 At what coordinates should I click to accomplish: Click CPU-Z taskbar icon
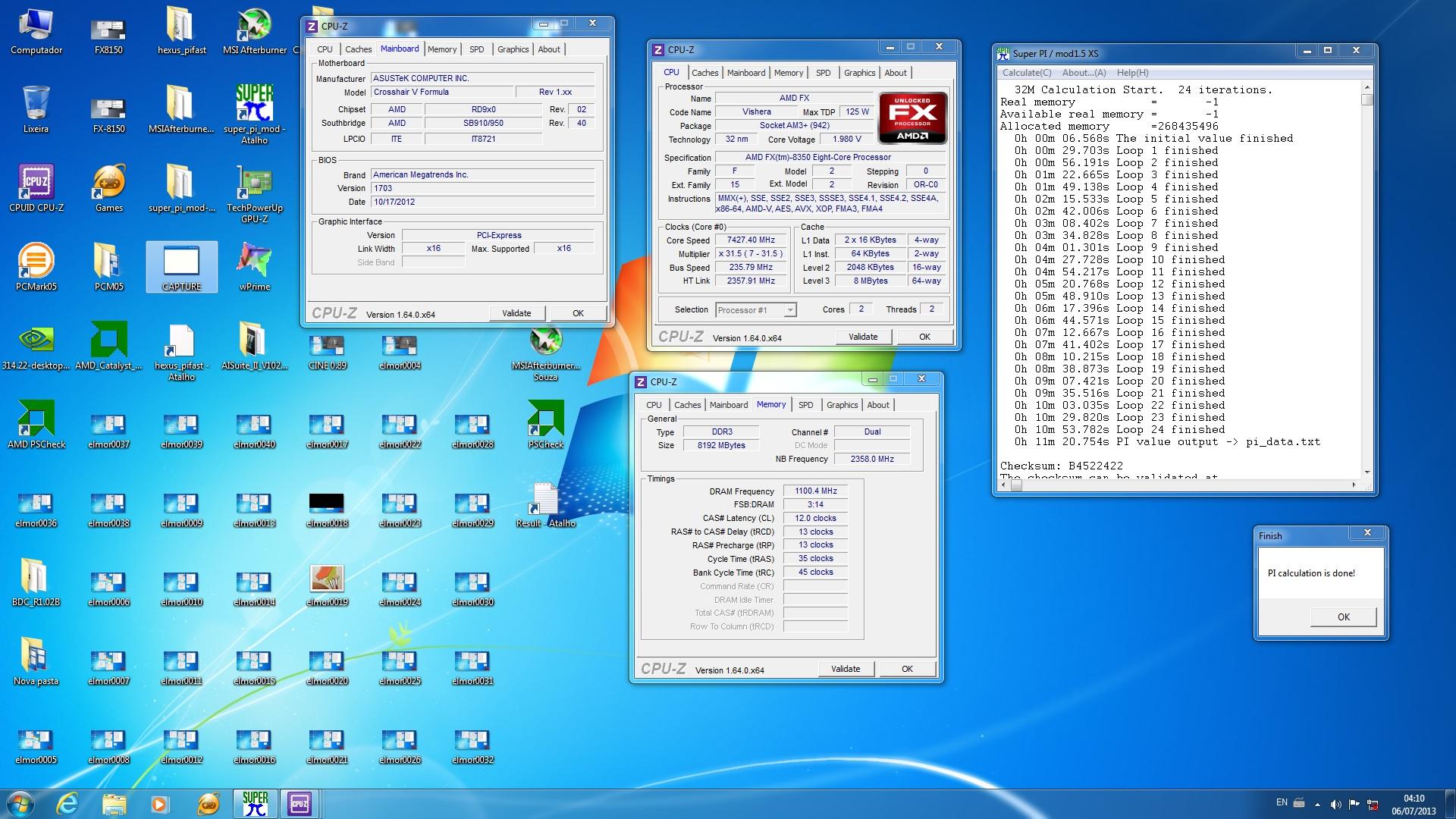coord(300,803)
